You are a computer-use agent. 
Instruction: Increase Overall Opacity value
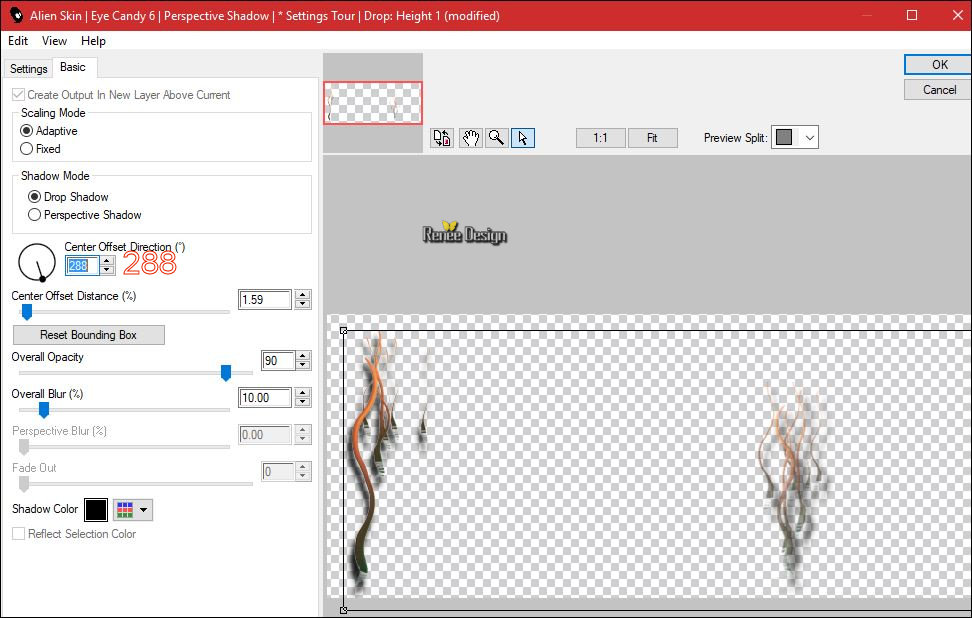(x=303, y=356)
